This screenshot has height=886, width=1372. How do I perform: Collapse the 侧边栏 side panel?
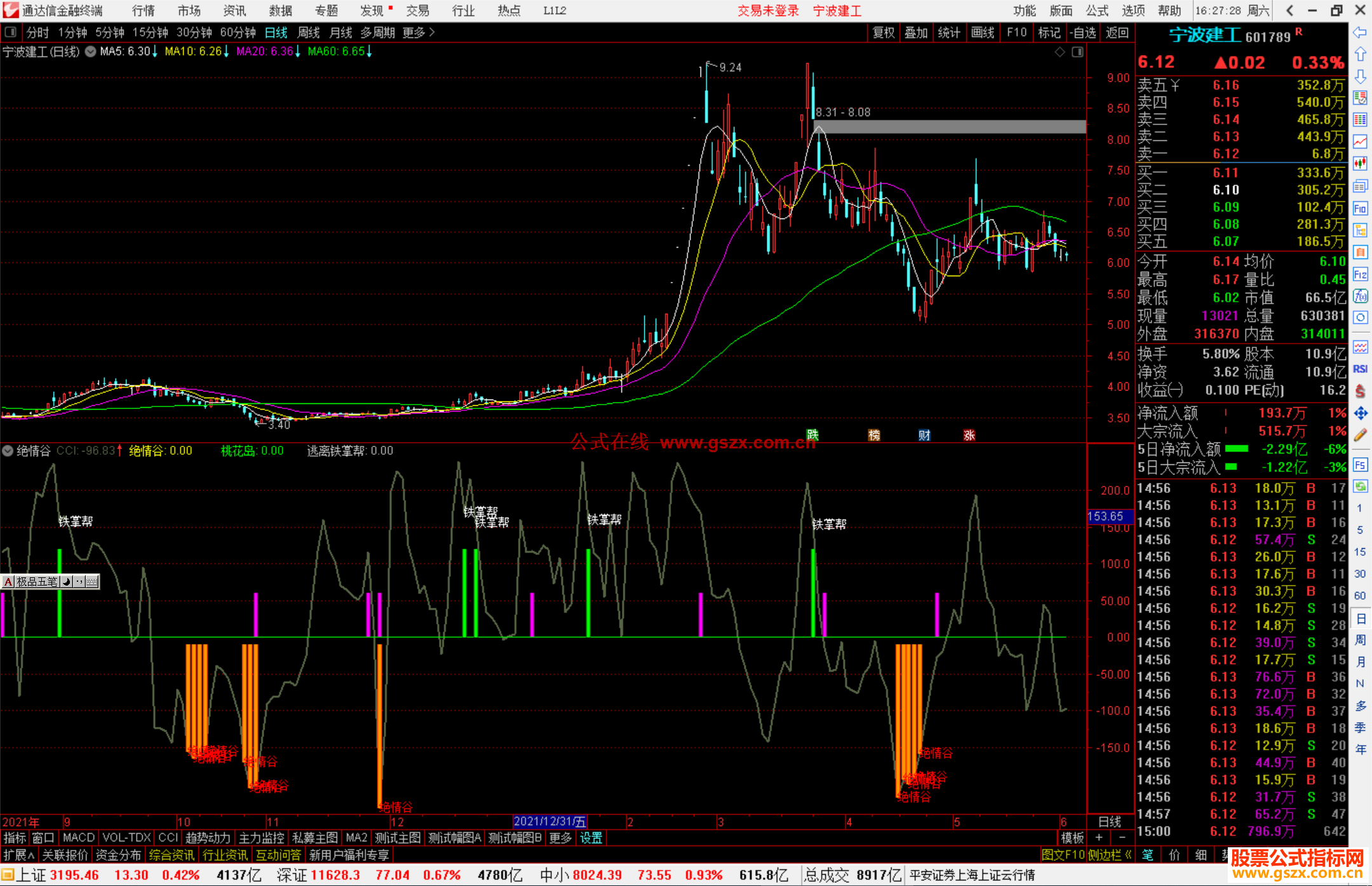tap(1110, 855)
